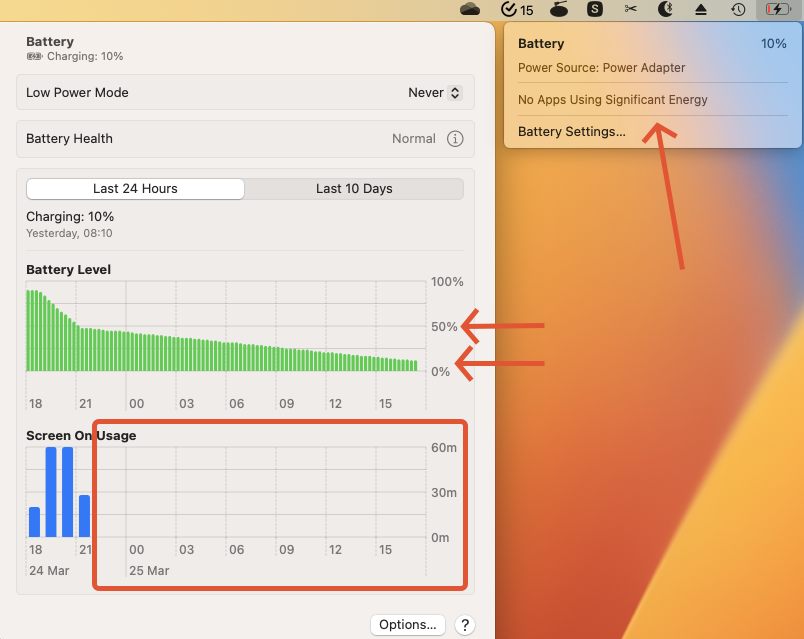Click the Battery title in dropdown menu
This screenshot has height=639, width=804.
541,44
